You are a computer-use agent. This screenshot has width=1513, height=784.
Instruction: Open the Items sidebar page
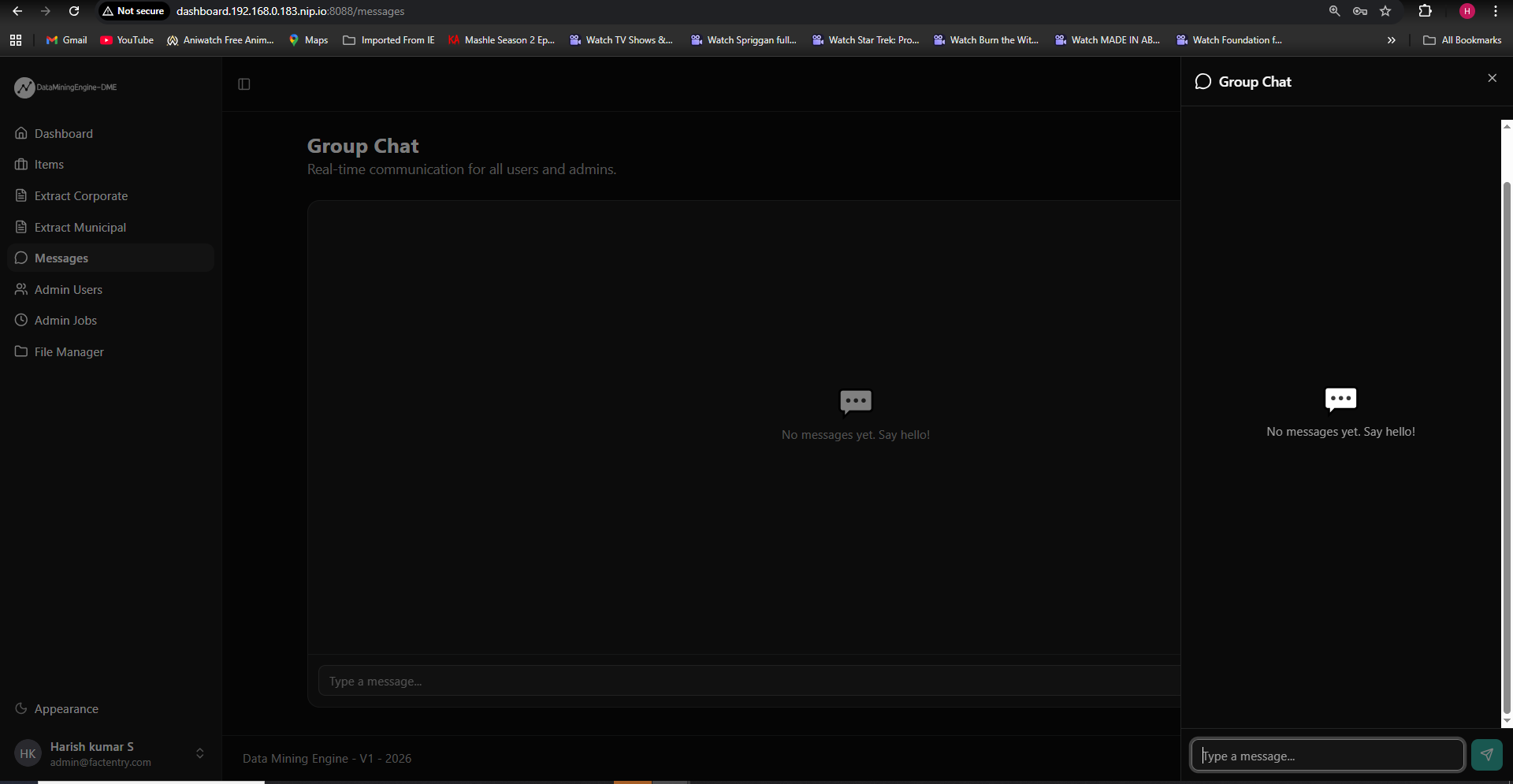coord(110,165)
